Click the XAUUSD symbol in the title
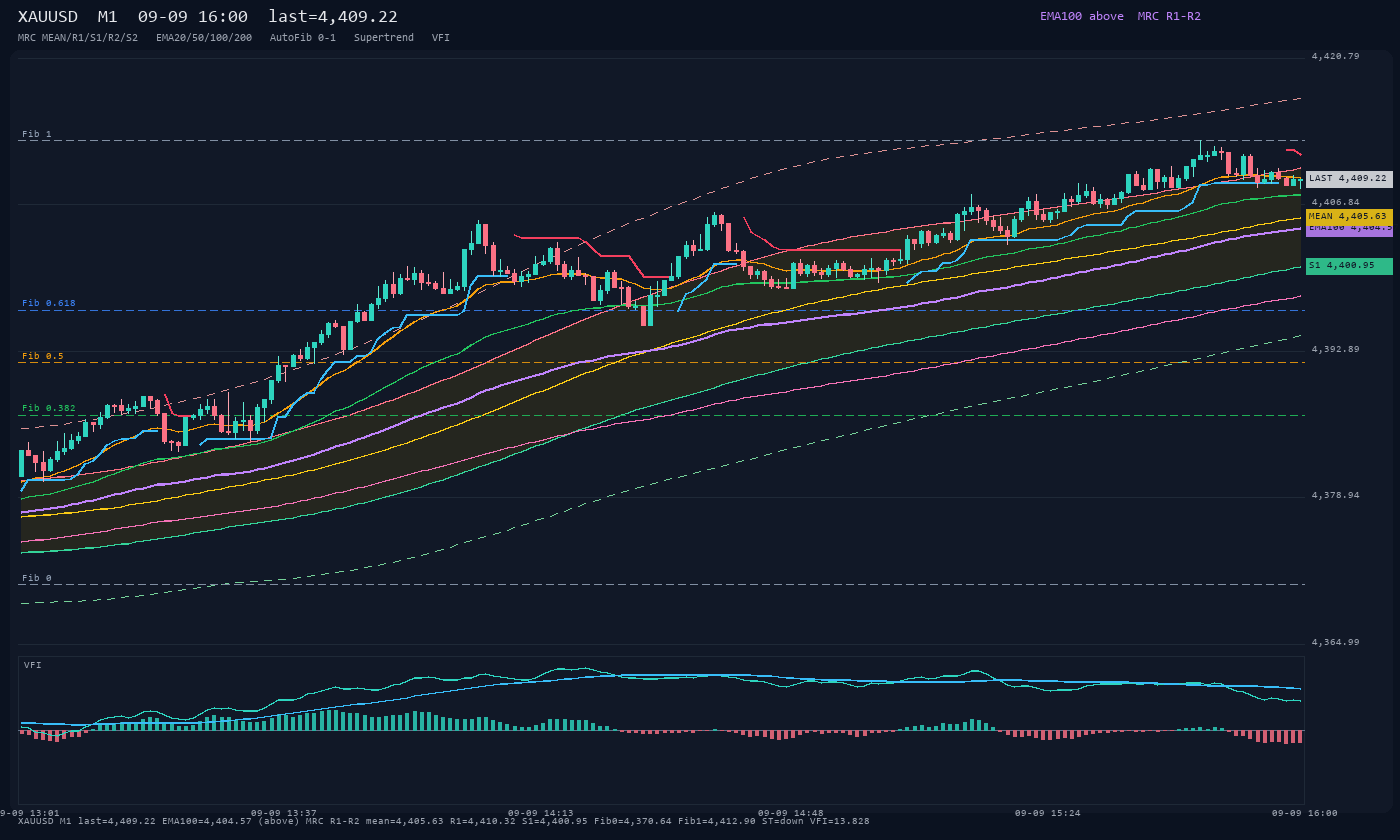1400x840 pixels. click(x=48, y=17)
